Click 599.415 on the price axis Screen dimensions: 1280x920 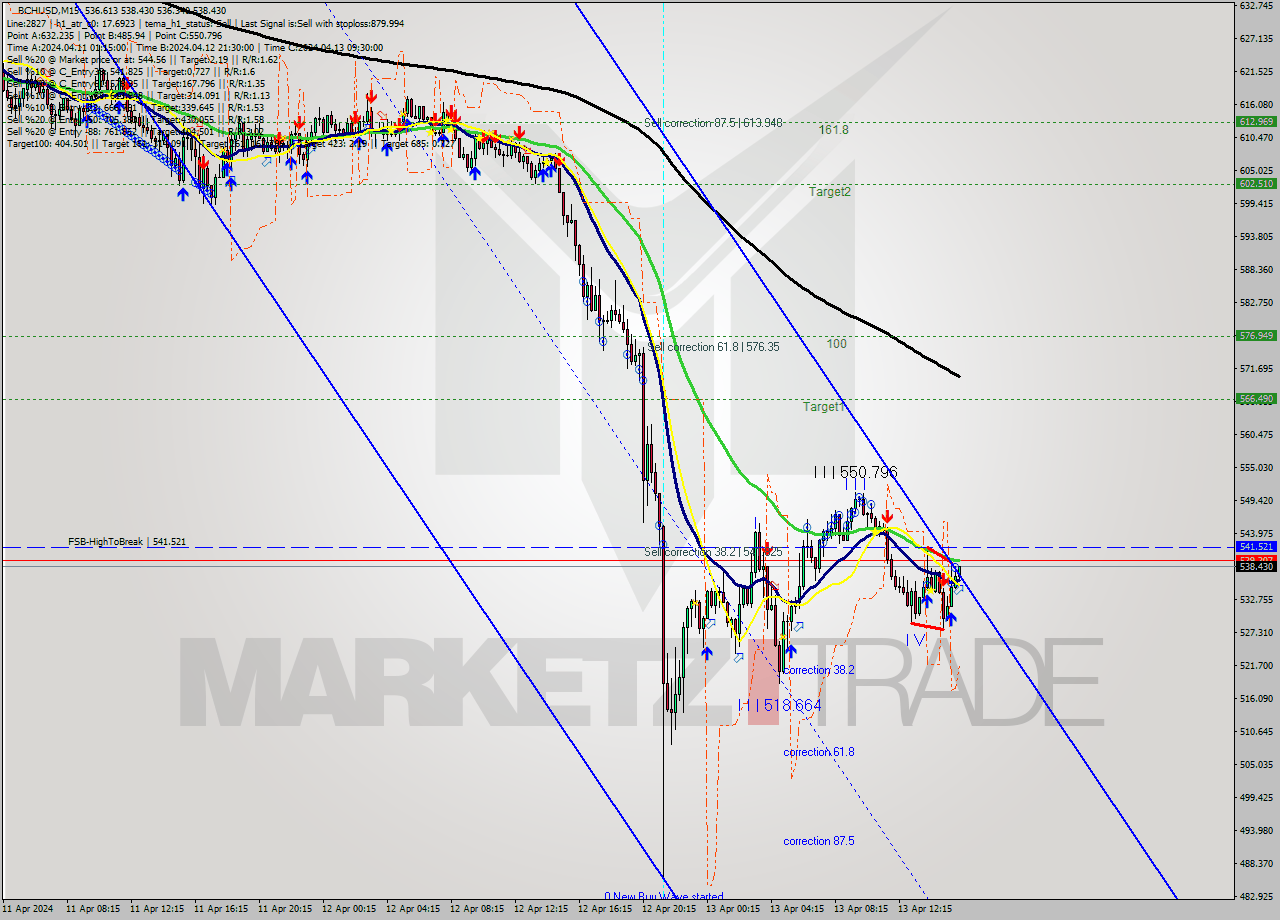1256,204
